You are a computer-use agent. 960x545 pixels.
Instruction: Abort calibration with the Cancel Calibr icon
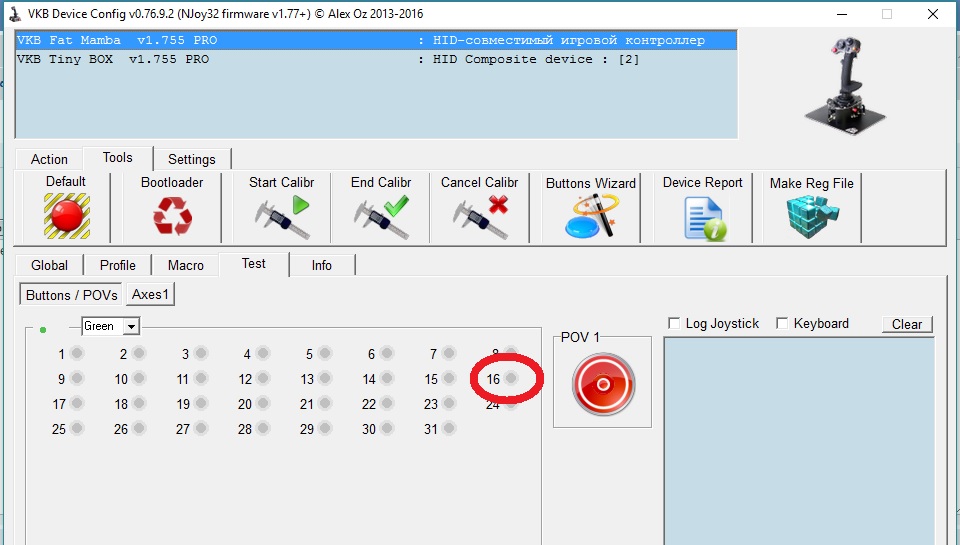point(480,214)
